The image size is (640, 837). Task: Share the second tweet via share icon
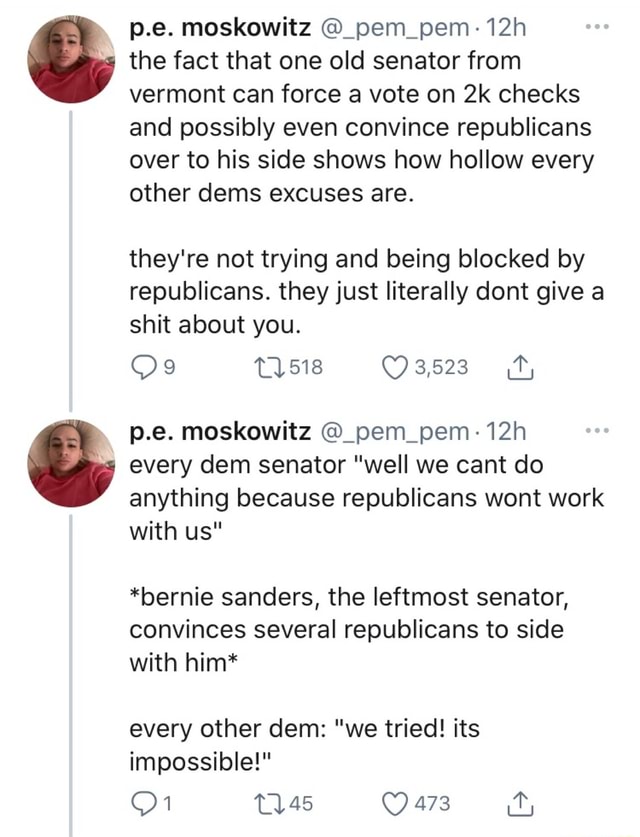point(525,803)
